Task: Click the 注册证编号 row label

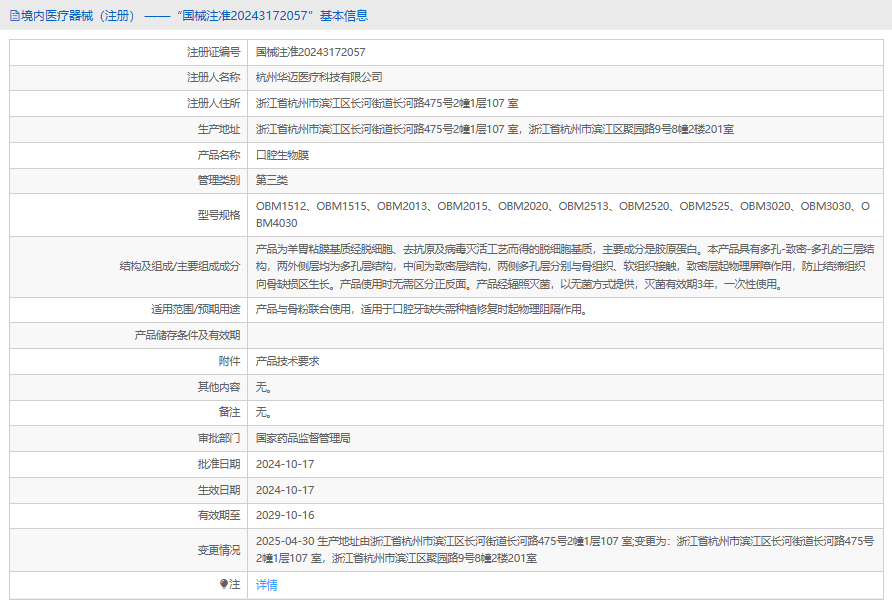Action: (x=213, y=51)
